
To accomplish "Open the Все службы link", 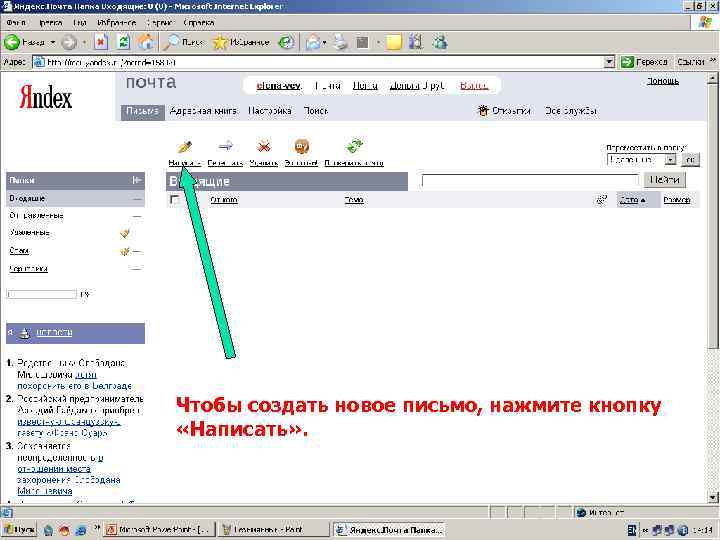I will (571, 111).
